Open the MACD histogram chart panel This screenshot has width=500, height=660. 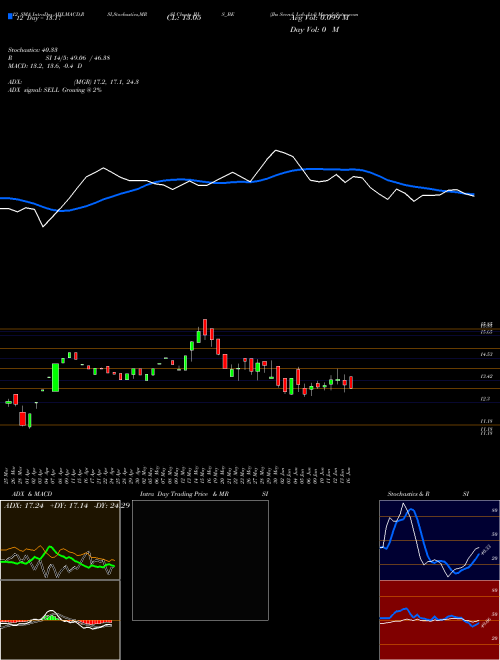click(60, 620)
